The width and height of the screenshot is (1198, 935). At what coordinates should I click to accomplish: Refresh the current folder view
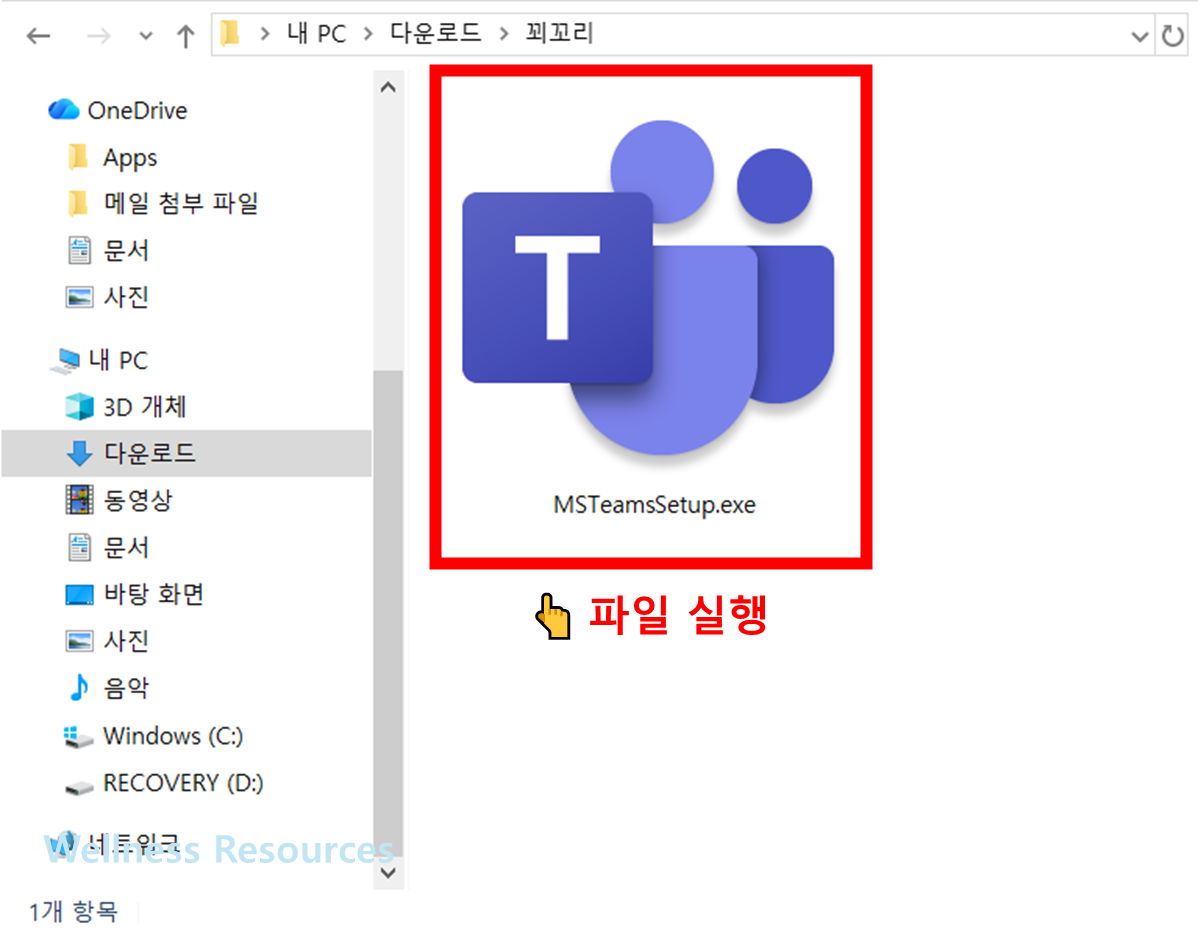(1173, 35)
